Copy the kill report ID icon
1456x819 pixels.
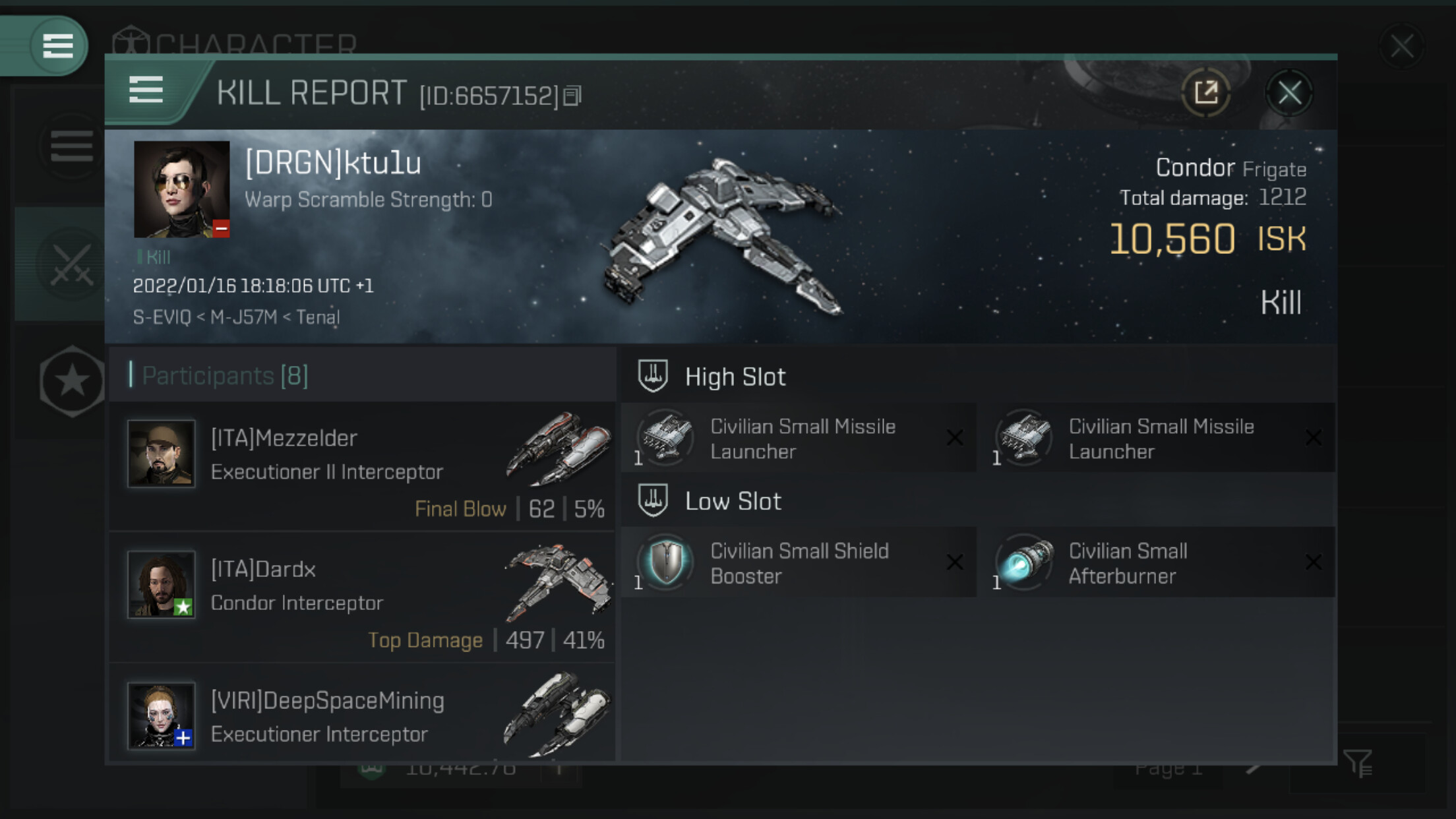point(572,96)
